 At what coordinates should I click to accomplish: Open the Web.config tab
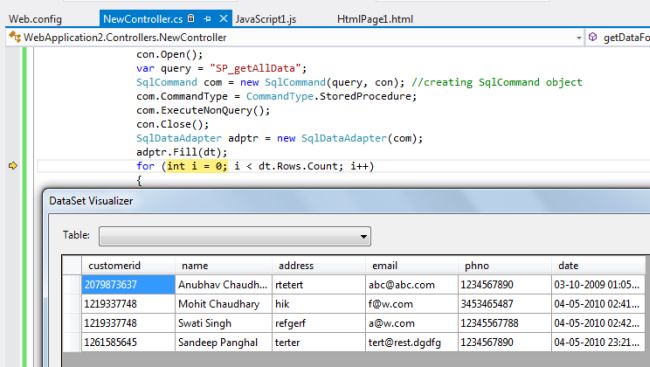point(35,19)
